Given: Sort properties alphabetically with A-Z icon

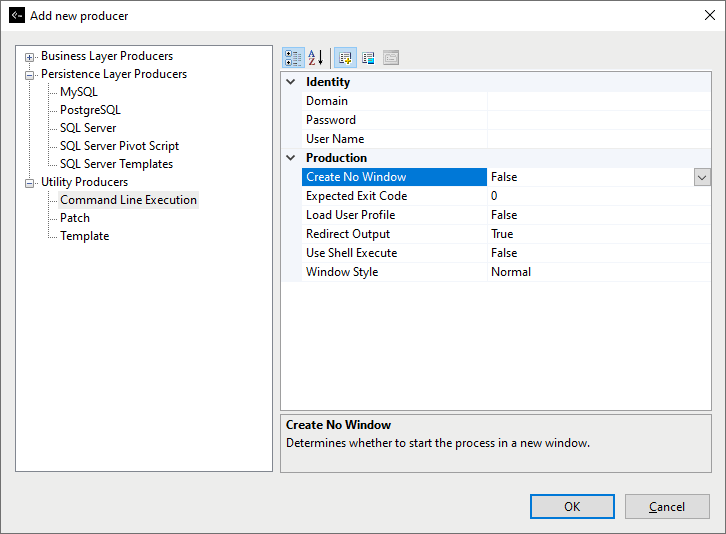Looking at the screenshot, I should [x=315, y=58].
